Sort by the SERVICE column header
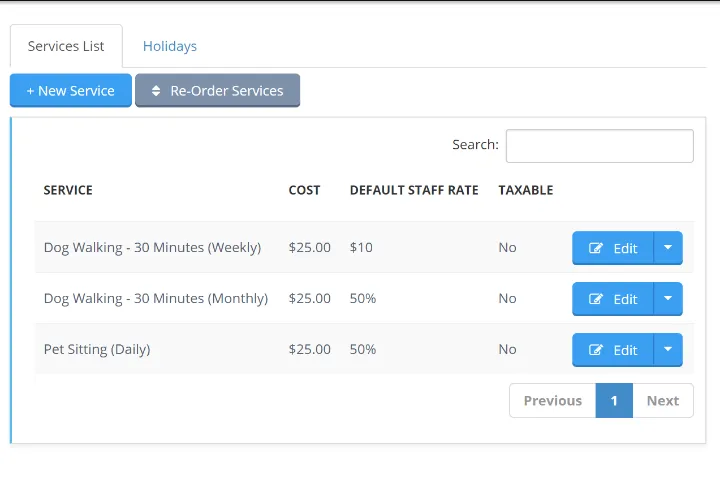This screenshot has height=479, width=720. point(68,190)
